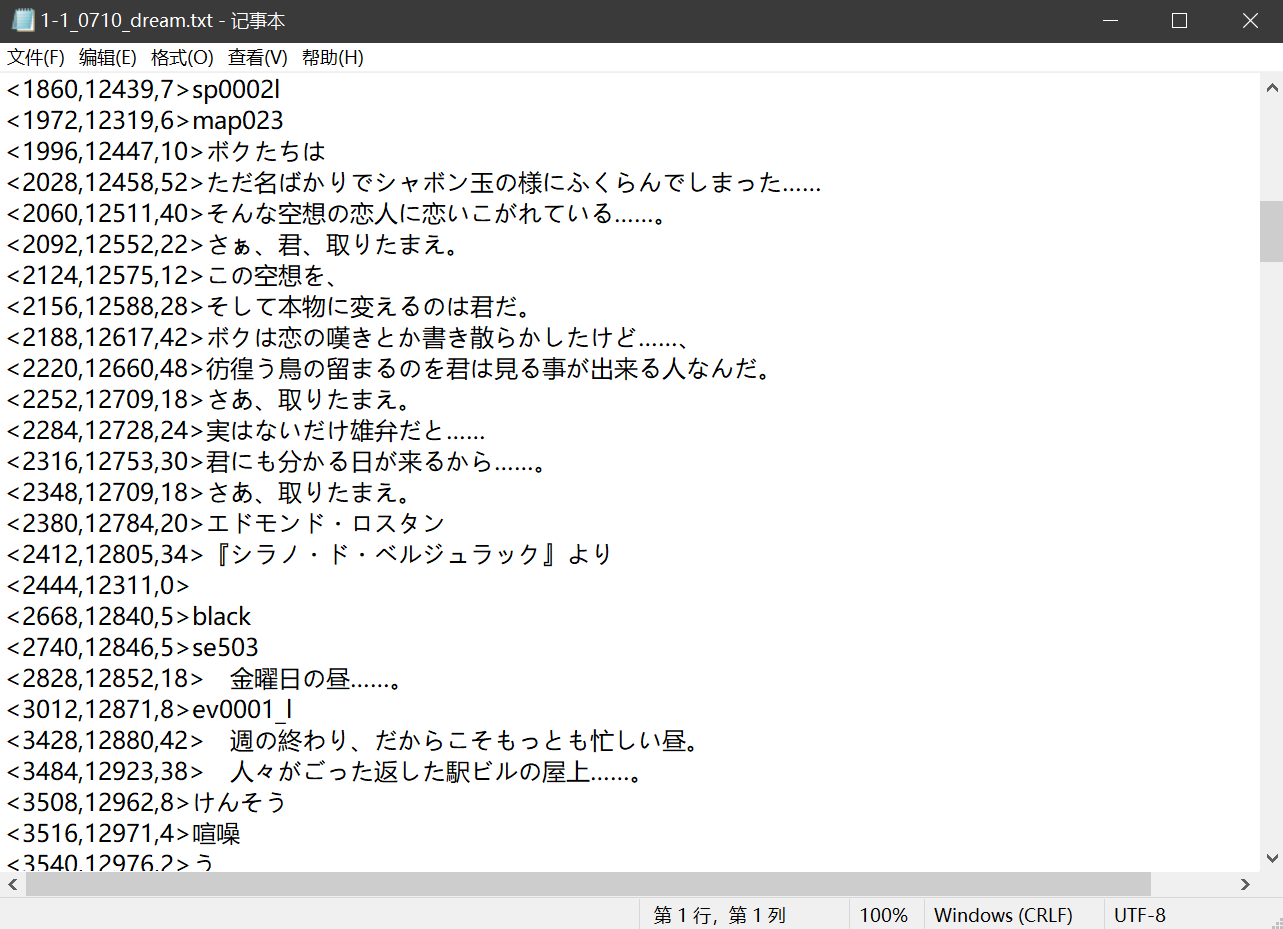Click the vertical scrollbar up arrow
Image resolution: width=1283 pixels, height=929 pixels.
[1271, 88]
